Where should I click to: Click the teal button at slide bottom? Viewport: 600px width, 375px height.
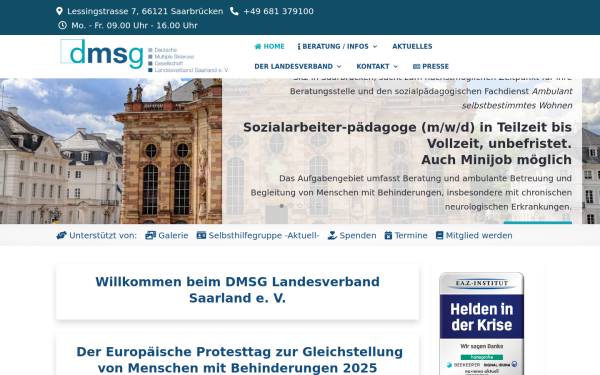point(538,222)
